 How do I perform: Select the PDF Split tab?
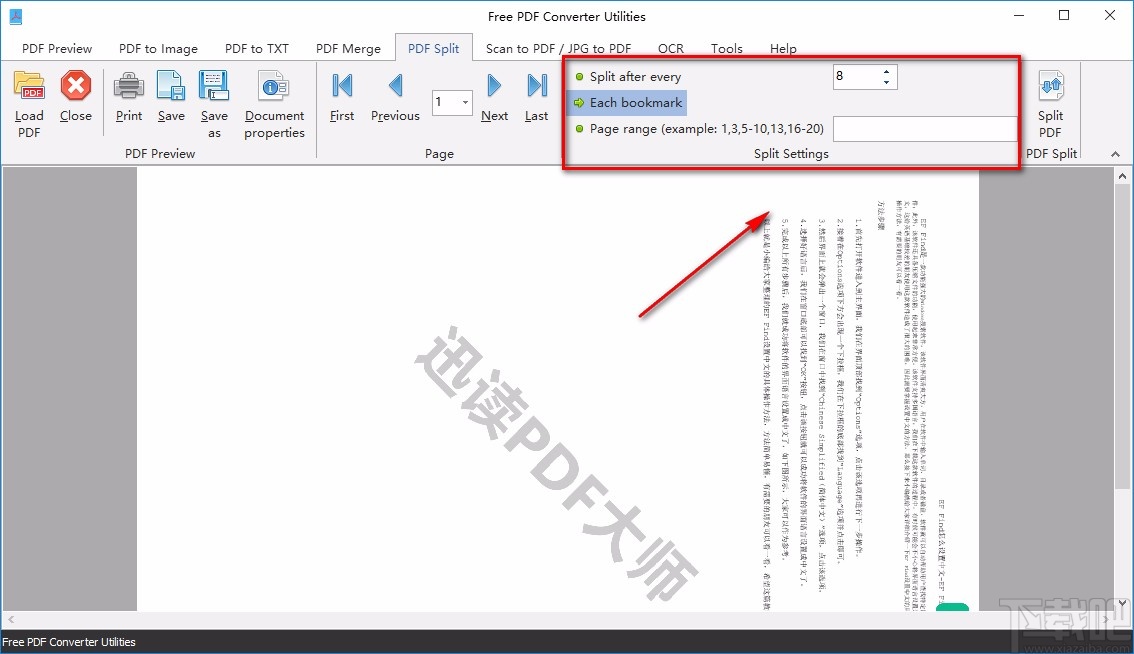click(433, 48)
